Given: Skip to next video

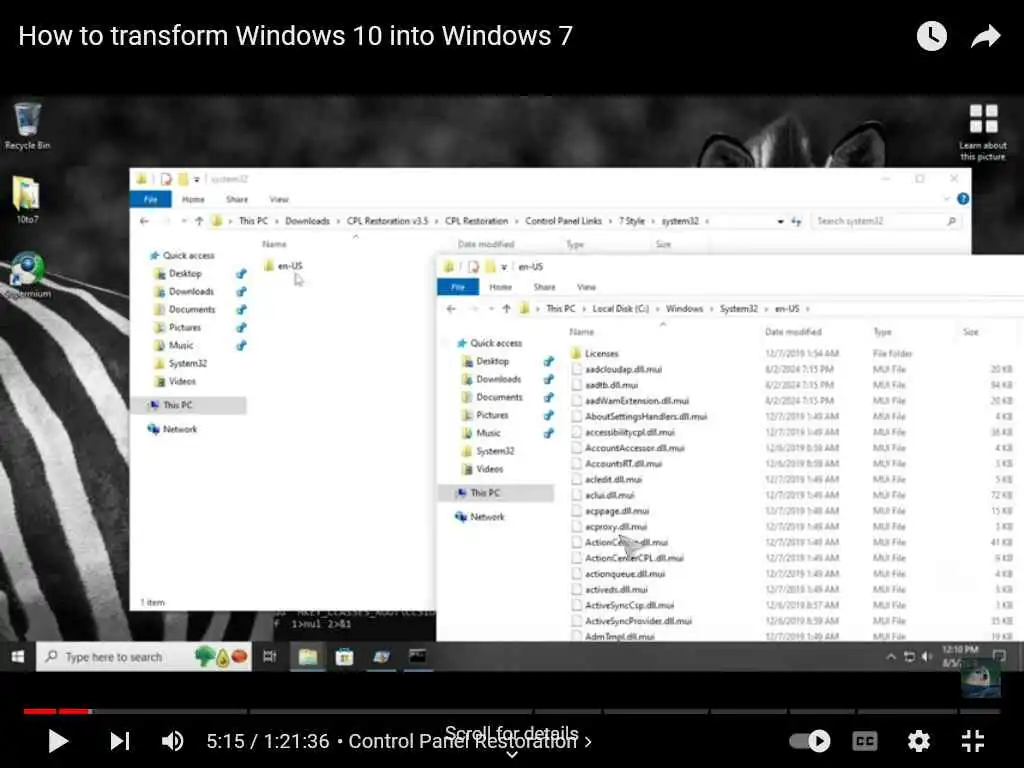Looking at the screenshot, I should coord(120,741).
